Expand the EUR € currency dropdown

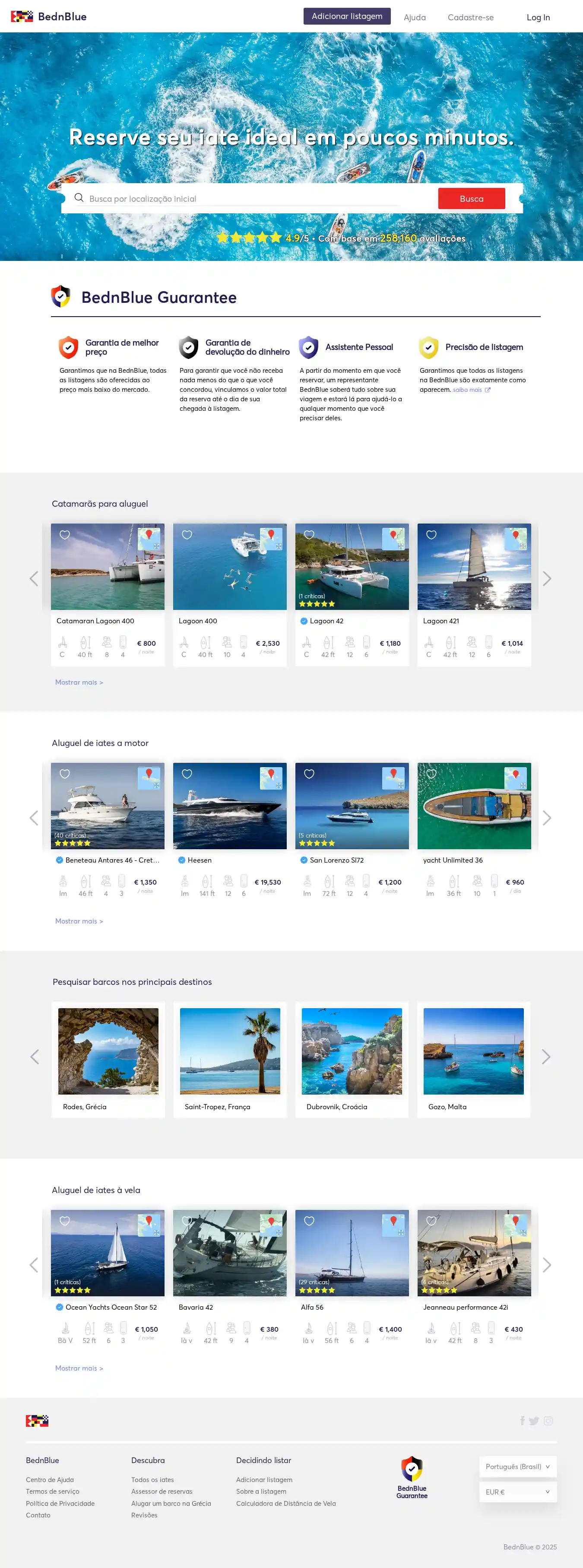[517, 1491]
